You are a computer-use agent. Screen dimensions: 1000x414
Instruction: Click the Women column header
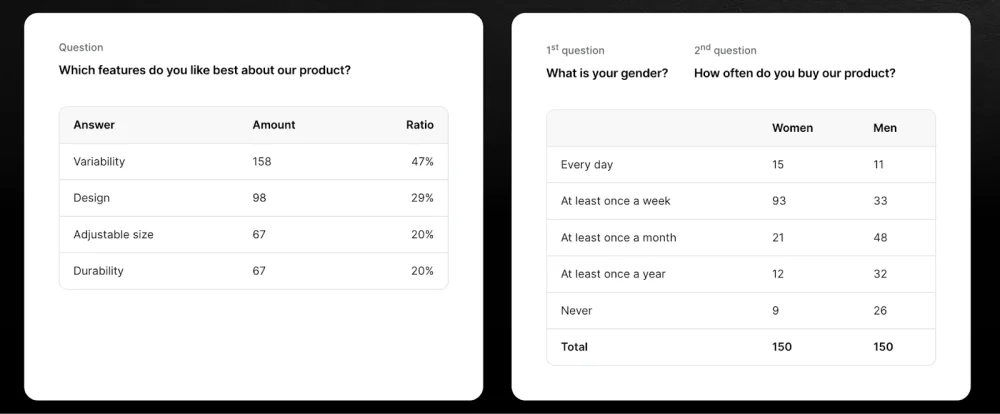792,128
